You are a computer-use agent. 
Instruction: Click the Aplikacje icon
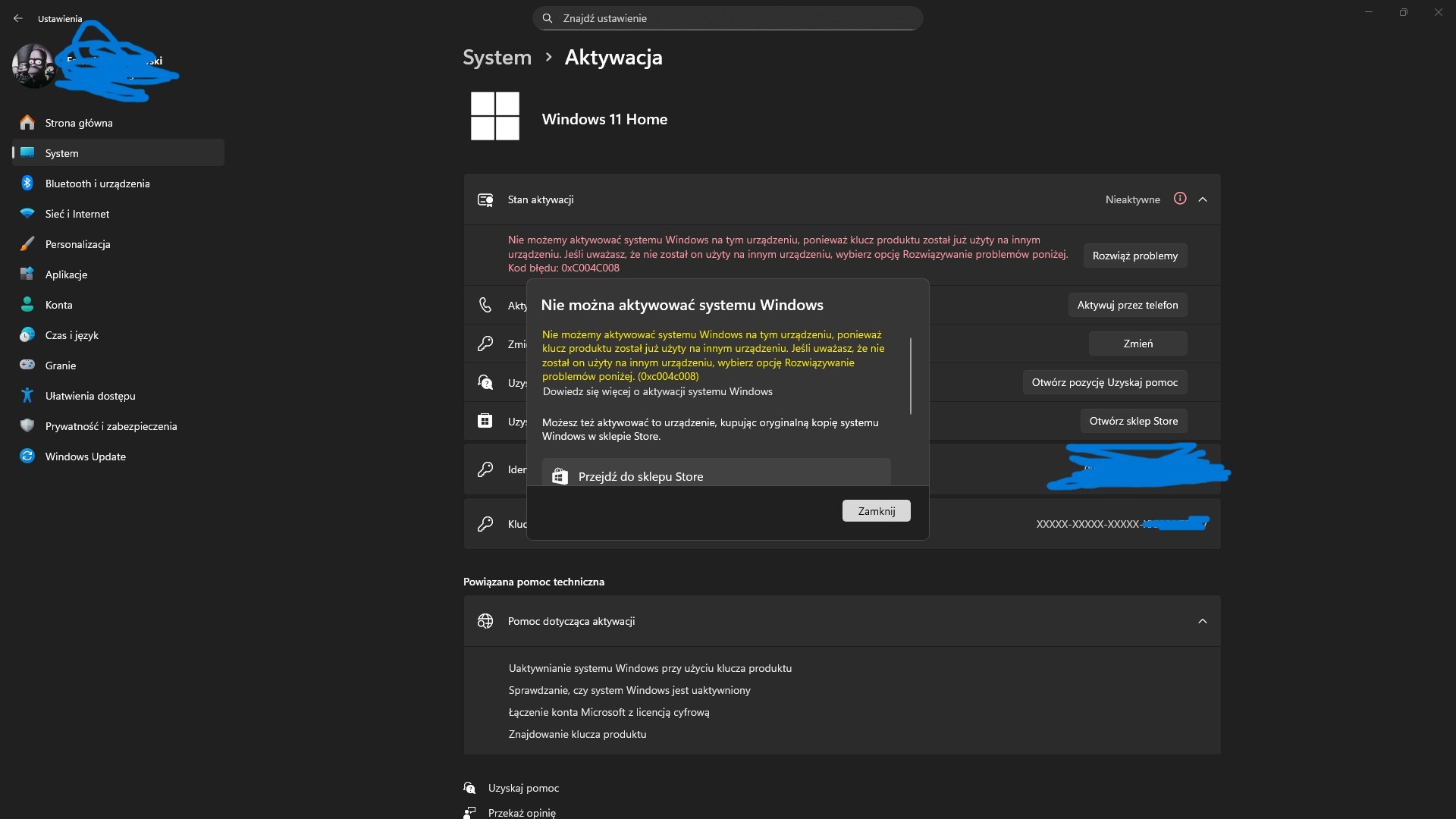(x=27, y=275)
